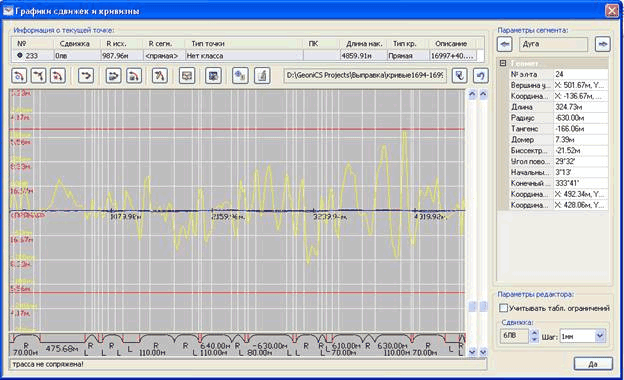
Task: Click the first toolbar icon with curve and circle
Action: 19,76
